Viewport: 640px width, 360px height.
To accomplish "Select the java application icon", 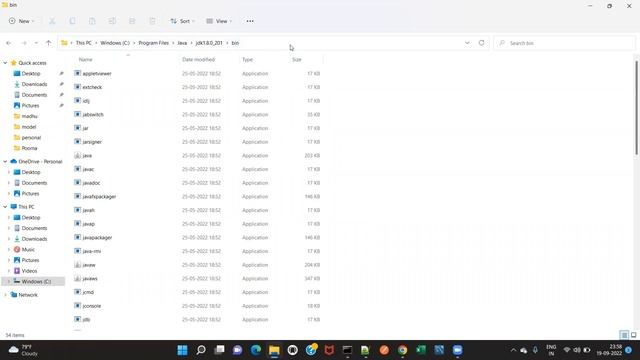I will click(78, 156).
